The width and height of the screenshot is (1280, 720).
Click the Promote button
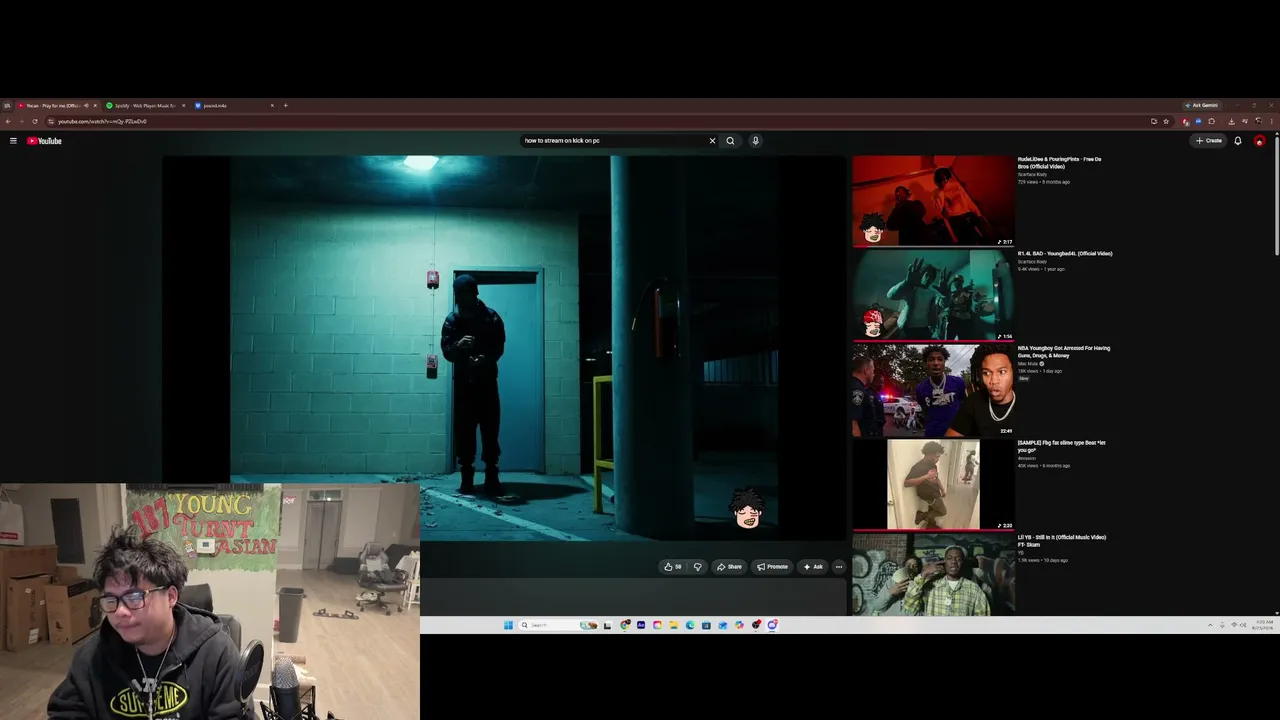click(x=772, y=567)
